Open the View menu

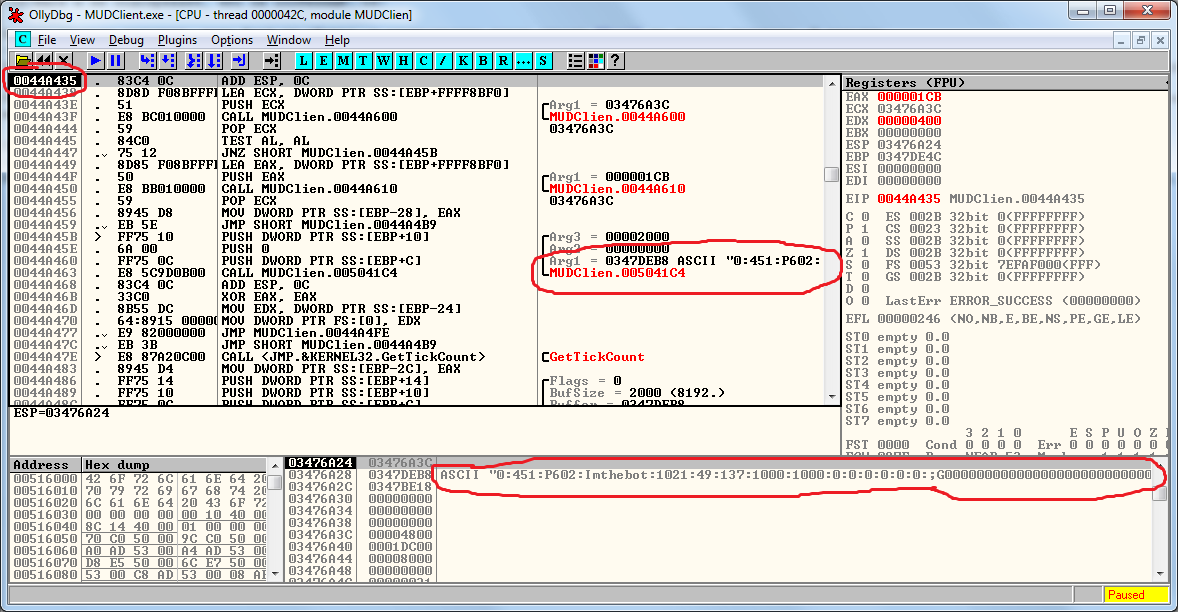[x=83, y=40]
